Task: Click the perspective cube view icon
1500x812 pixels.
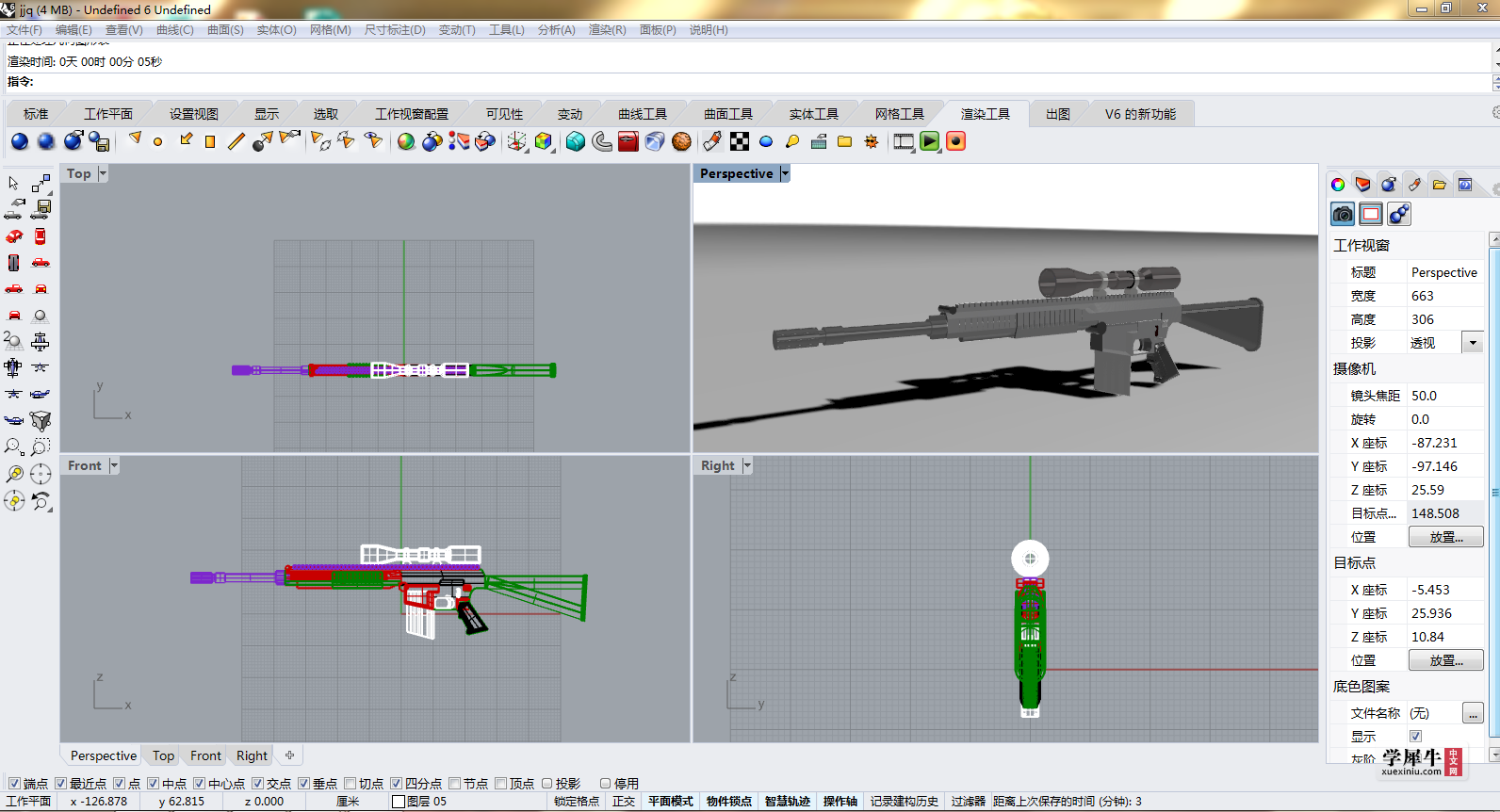Action: pos(41,420)
